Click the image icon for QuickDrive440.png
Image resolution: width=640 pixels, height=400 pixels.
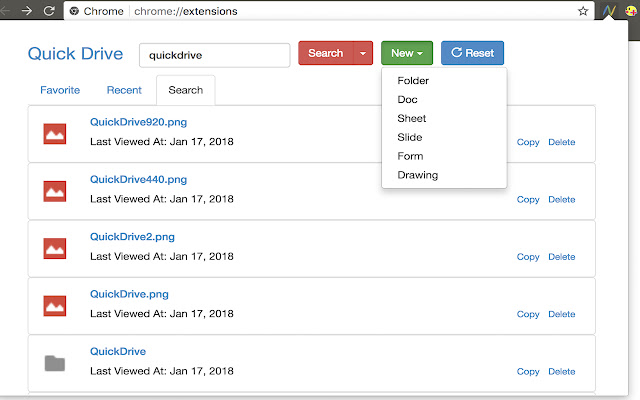55,191
